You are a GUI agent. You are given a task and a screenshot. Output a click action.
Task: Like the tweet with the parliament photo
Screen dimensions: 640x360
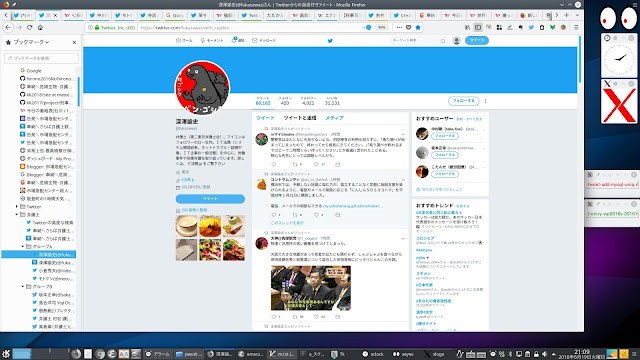pos(316,317)
